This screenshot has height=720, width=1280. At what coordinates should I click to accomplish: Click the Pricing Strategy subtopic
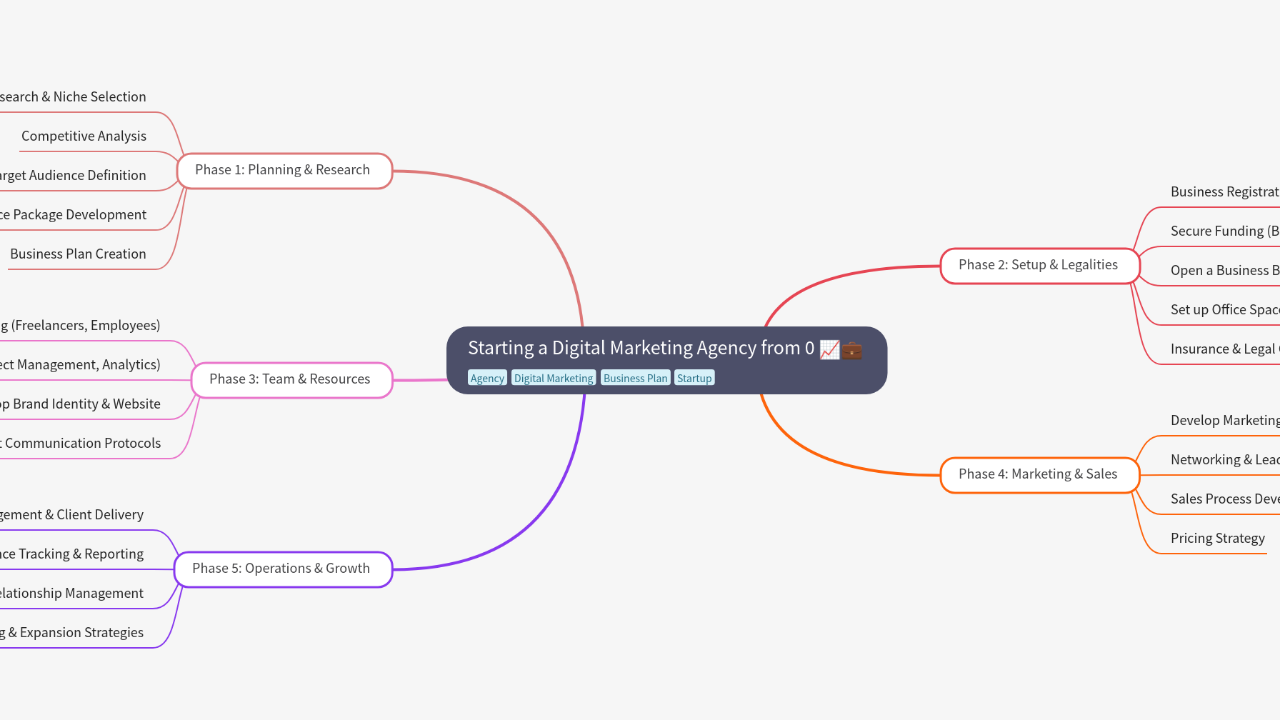pyautogui.click(x=1218, y=538)
